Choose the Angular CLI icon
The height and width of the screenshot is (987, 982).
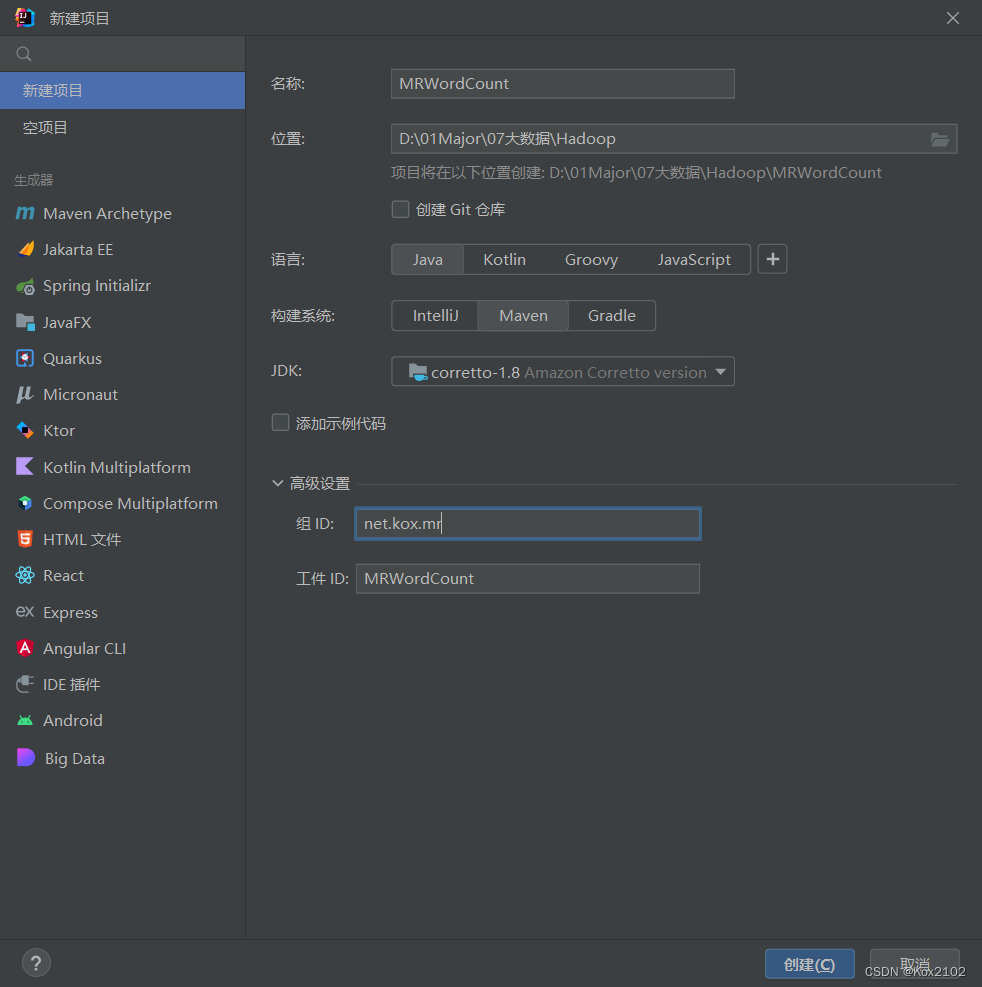[25, 648]
